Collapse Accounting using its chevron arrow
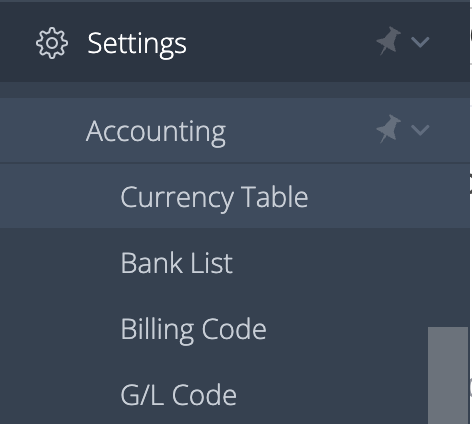The width and height of the screenshot is (472, 424). point(420,130)
